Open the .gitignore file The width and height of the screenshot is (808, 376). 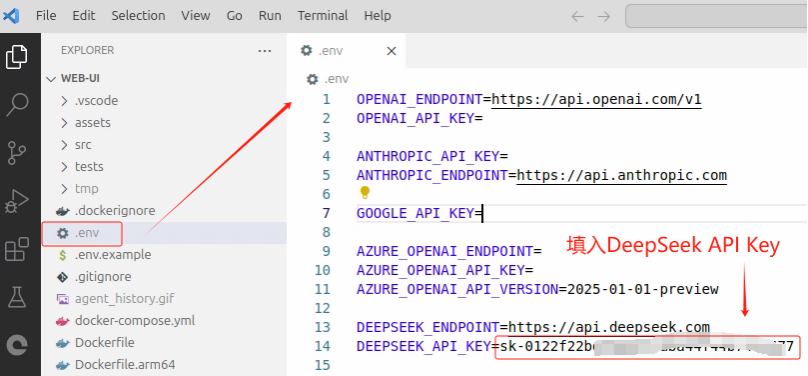tap(164, 277)
